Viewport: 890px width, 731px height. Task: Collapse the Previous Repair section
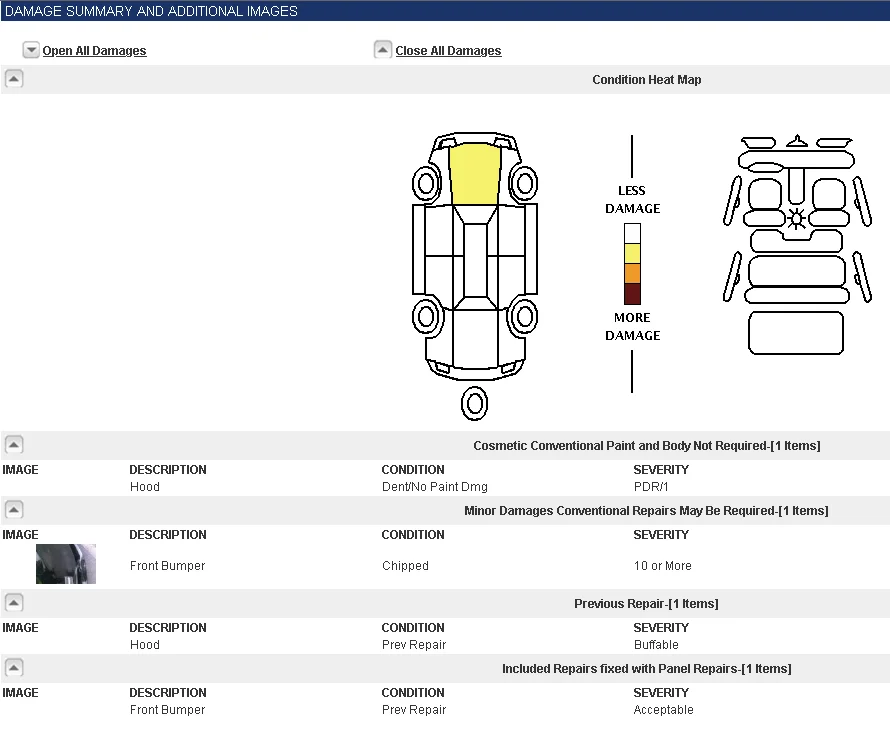point(14,602)
